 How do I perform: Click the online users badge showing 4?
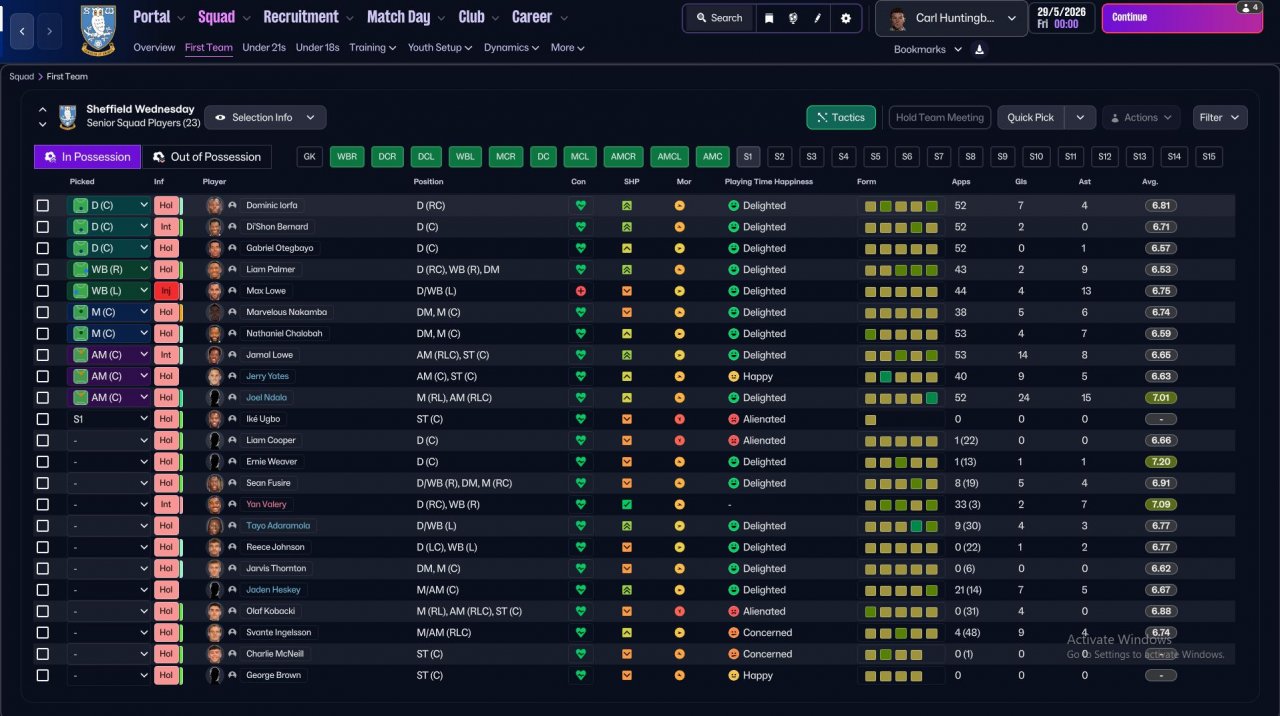[1248, 7]
